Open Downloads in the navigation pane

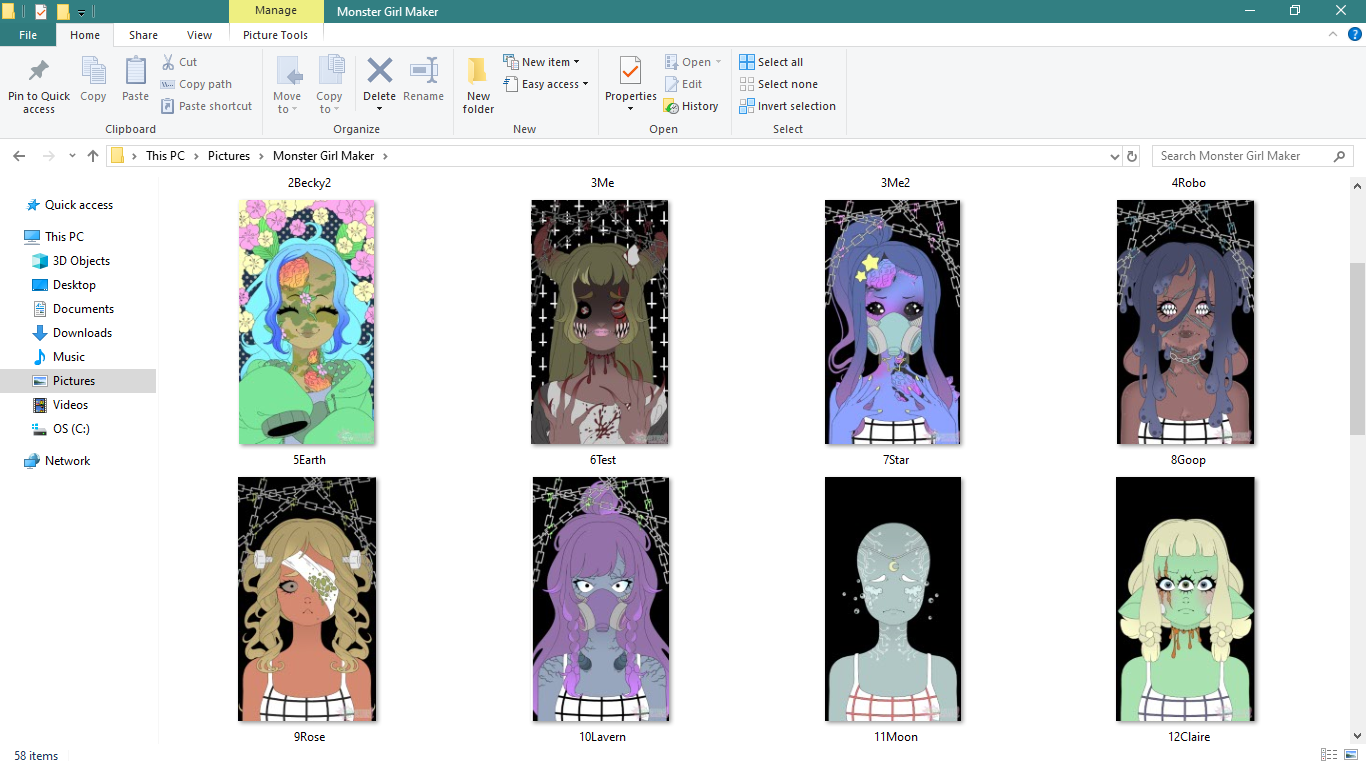click(x=82, y=333)
